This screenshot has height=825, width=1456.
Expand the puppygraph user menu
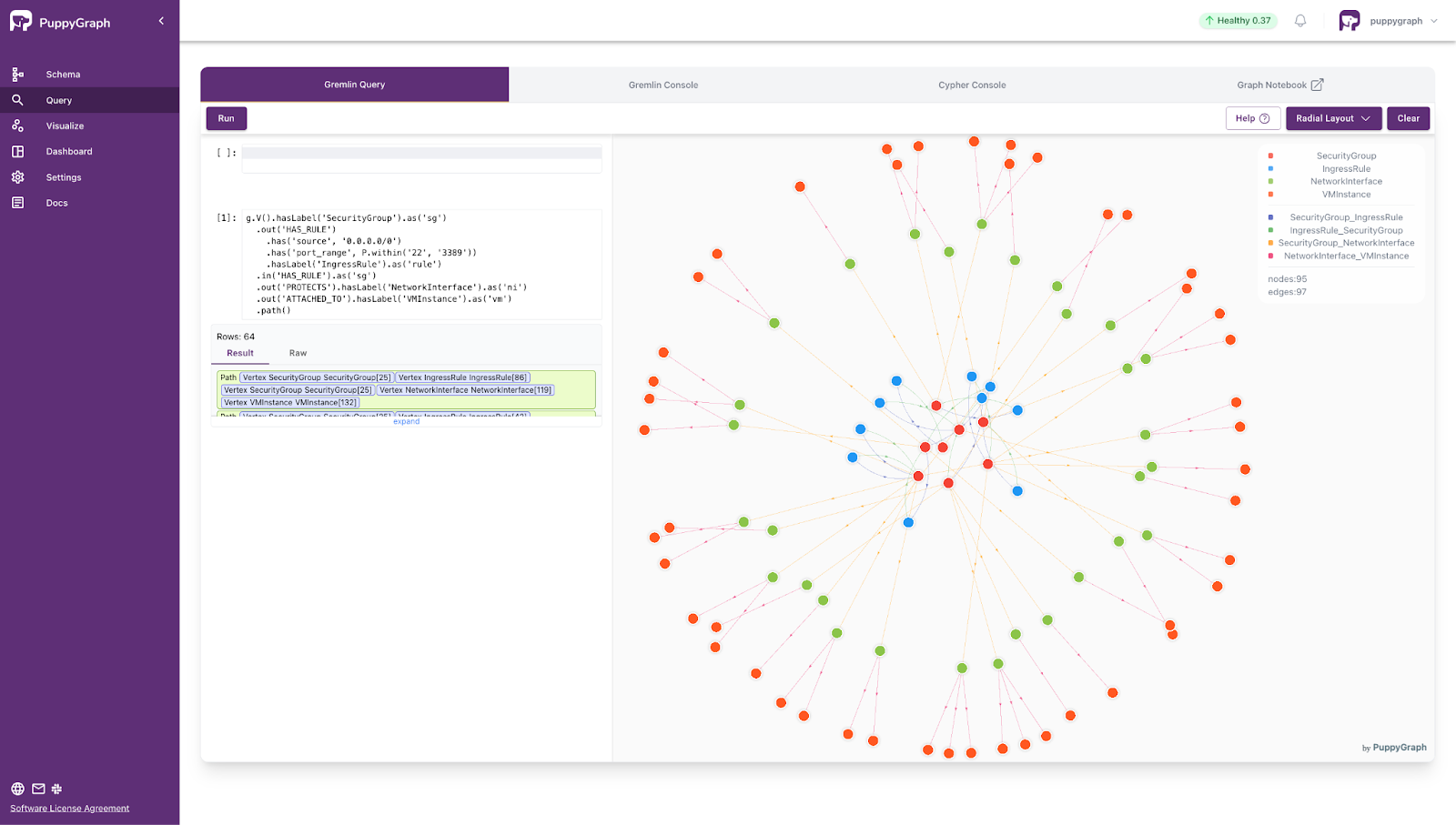(x=1433, y=21)
